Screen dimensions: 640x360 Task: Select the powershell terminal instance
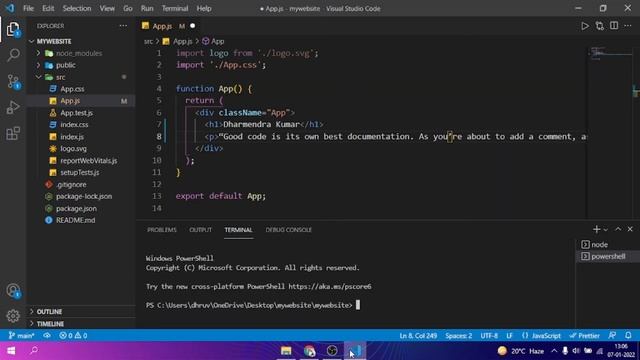pyautogui.click(x=607, y=256)
